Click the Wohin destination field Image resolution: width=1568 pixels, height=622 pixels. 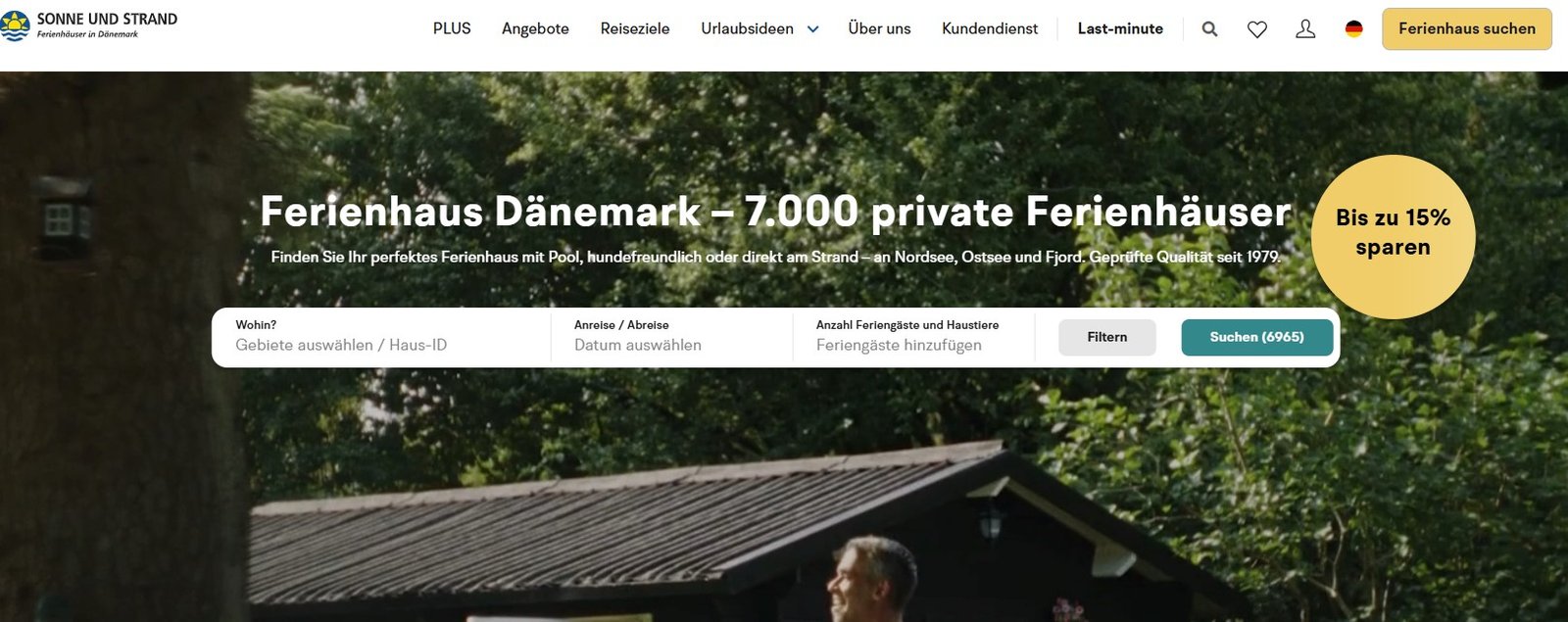[x=382, y=337]
